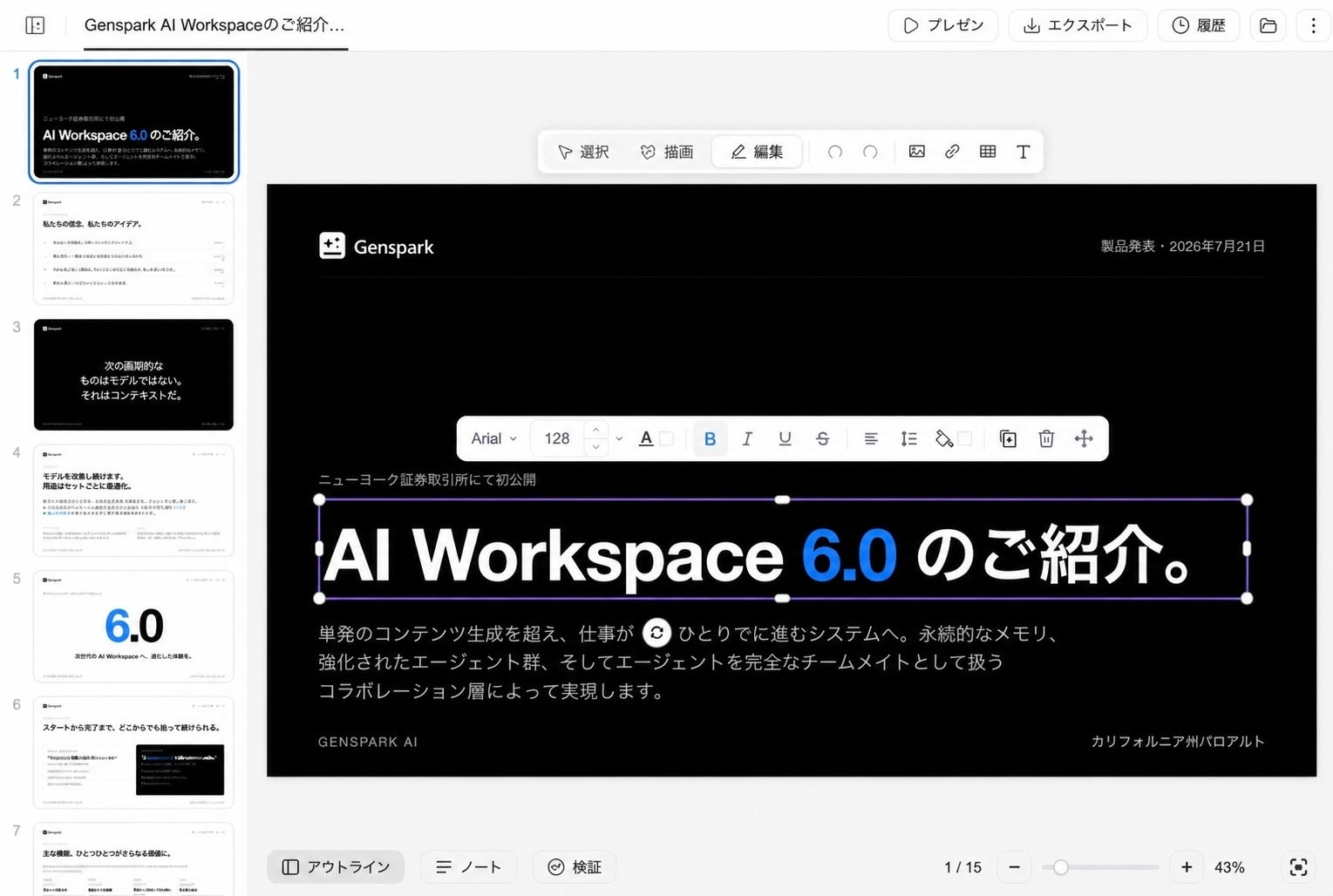Viewport: 1333px width, 896px height.
Task: Select slide 1 thumbnail
Action: pyautogui.click(x=133, y=122)
